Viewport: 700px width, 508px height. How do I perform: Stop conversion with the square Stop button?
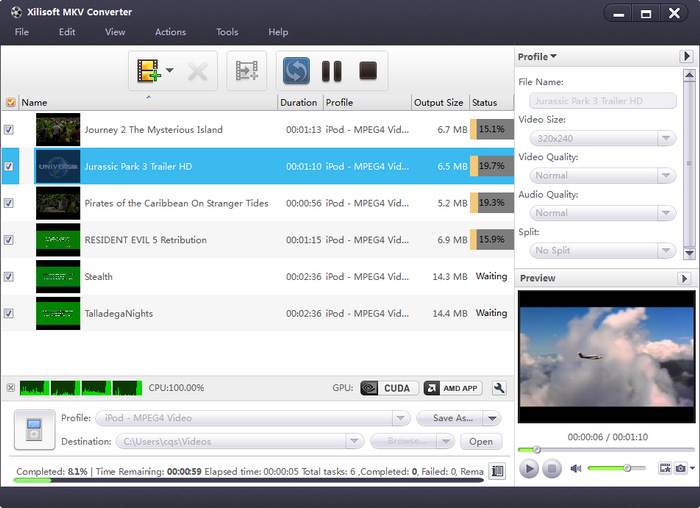pyautogui.click(x=367, y=71)
